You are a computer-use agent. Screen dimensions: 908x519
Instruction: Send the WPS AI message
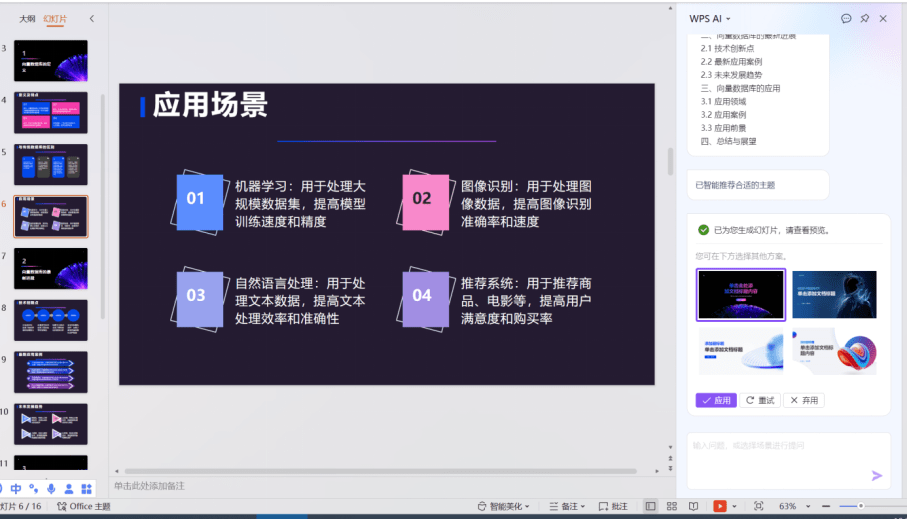click(x=877, y=476)
